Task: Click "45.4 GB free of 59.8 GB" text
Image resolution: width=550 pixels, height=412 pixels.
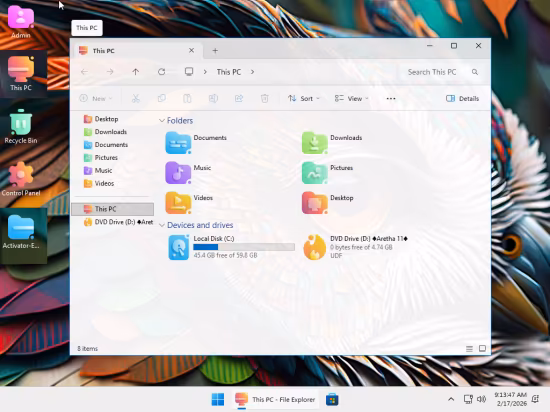Action: point(225,255)
